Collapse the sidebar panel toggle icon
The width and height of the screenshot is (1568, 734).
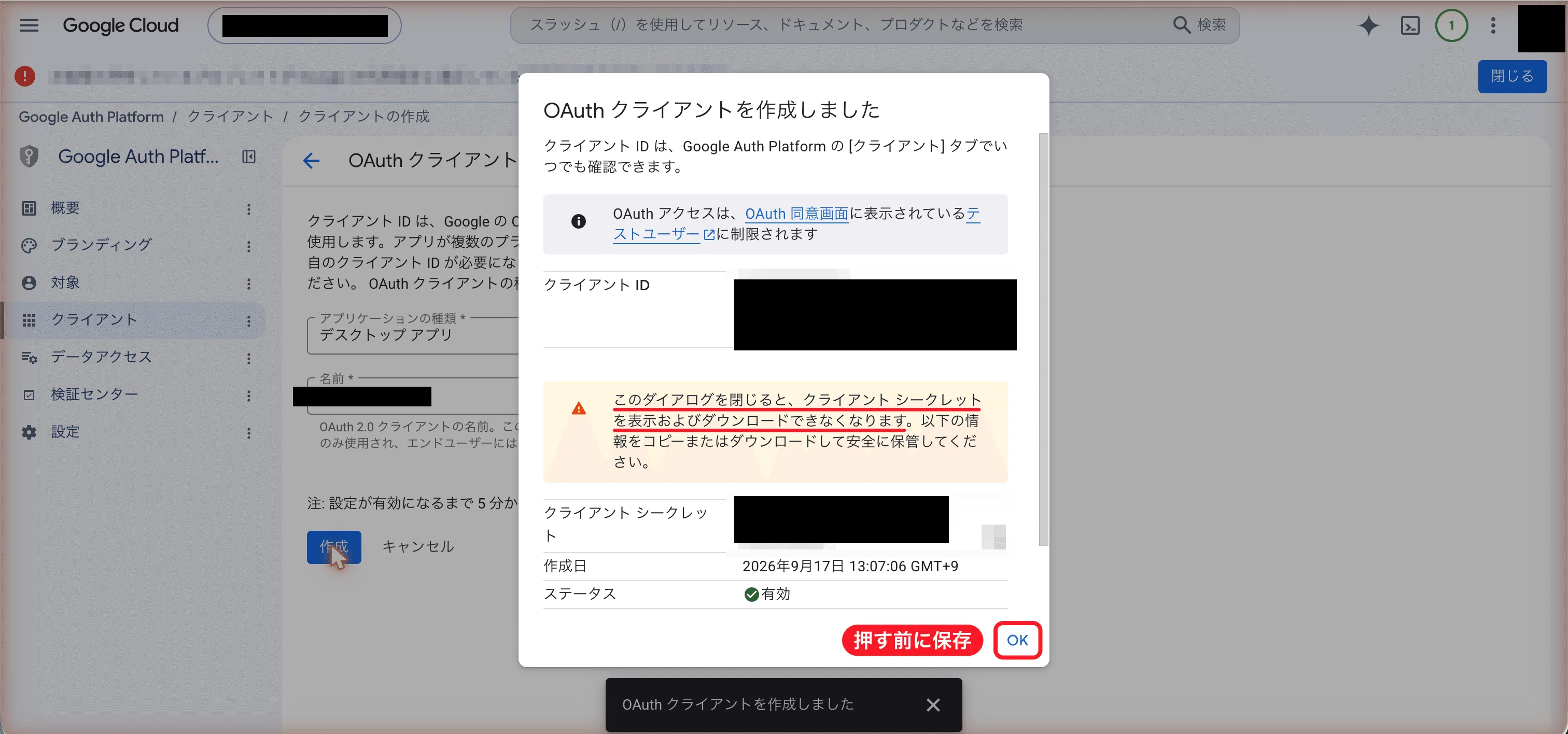click(x=248, y=157)
